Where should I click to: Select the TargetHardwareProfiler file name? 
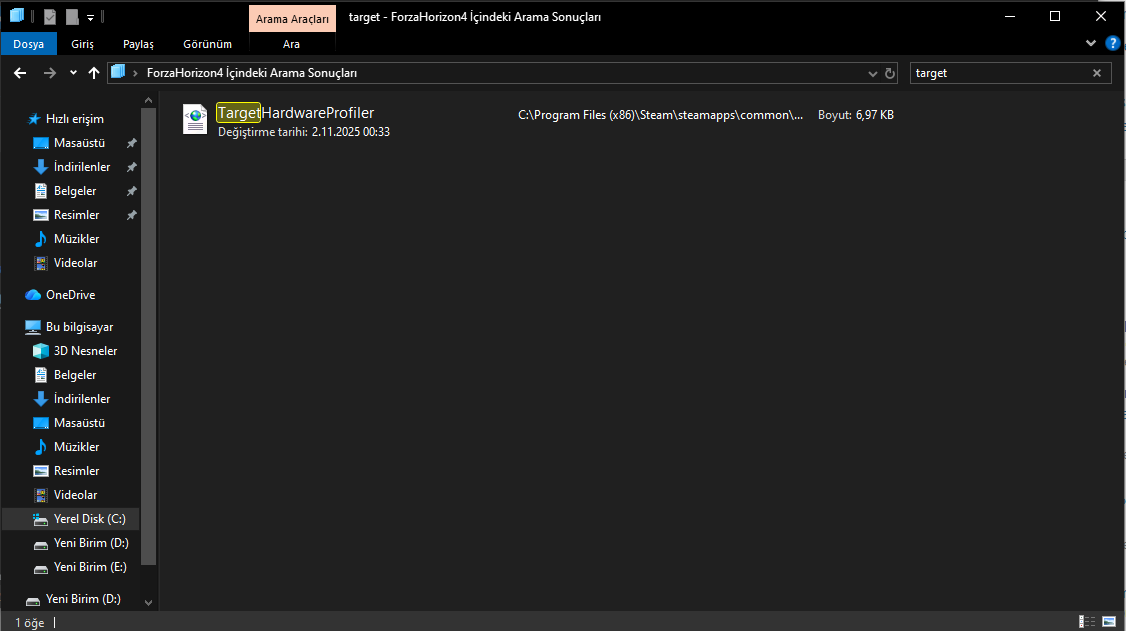click(295, 113)
